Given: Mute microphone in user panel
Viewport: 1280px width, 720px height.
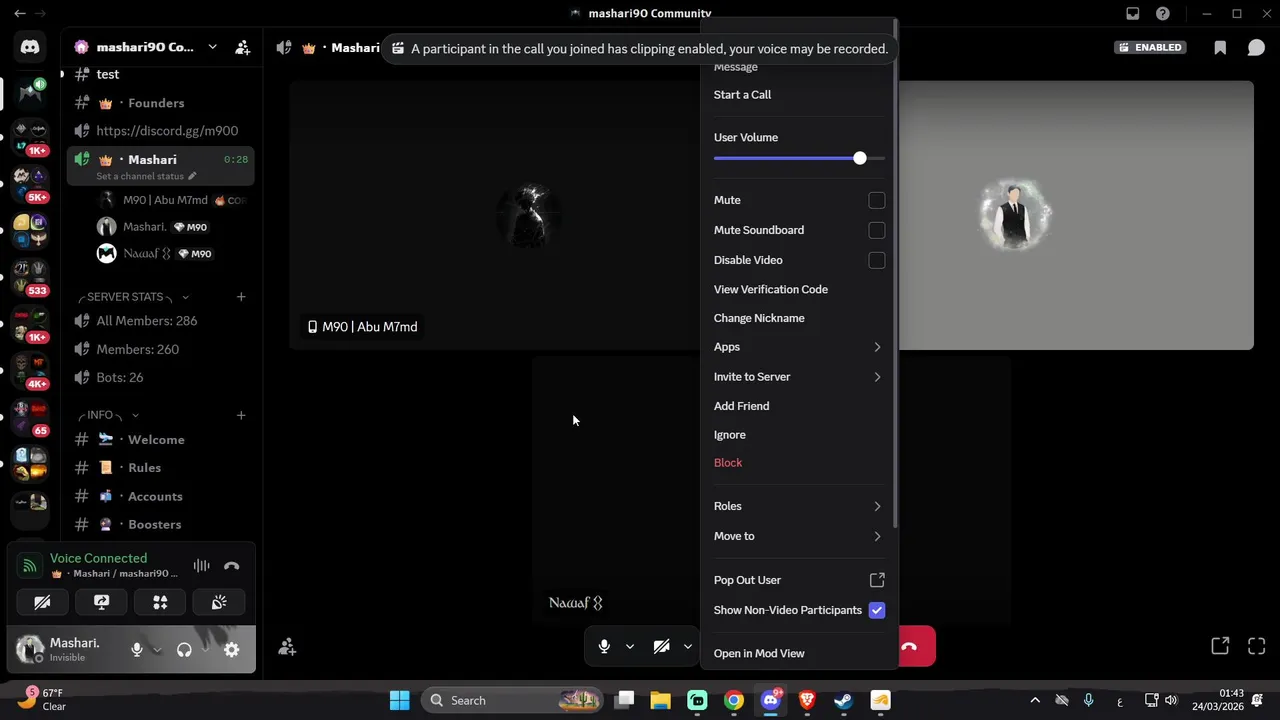Looking at the screenshot, I should tap(137, 650).
